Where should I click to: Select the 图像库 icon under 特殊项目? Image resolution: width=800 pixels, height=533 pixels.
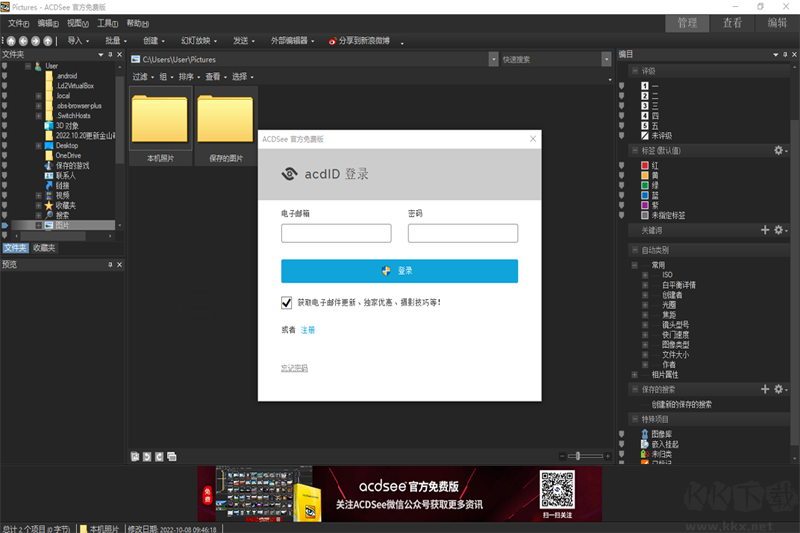pos(645,434)
